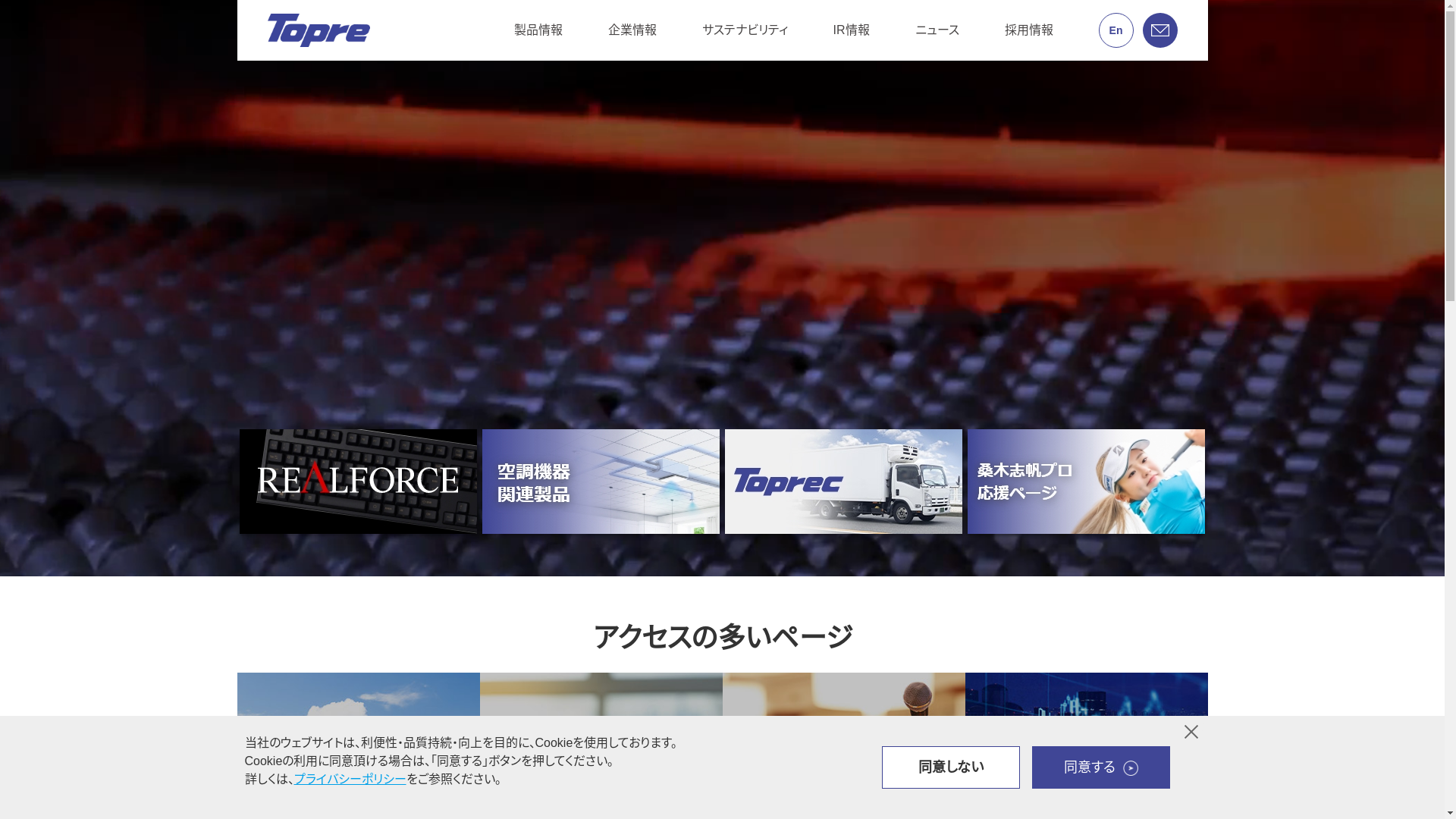Open the 桑木志帆プロ応援ページ banner
The image size is (1456, 819).
(1086, 482)
